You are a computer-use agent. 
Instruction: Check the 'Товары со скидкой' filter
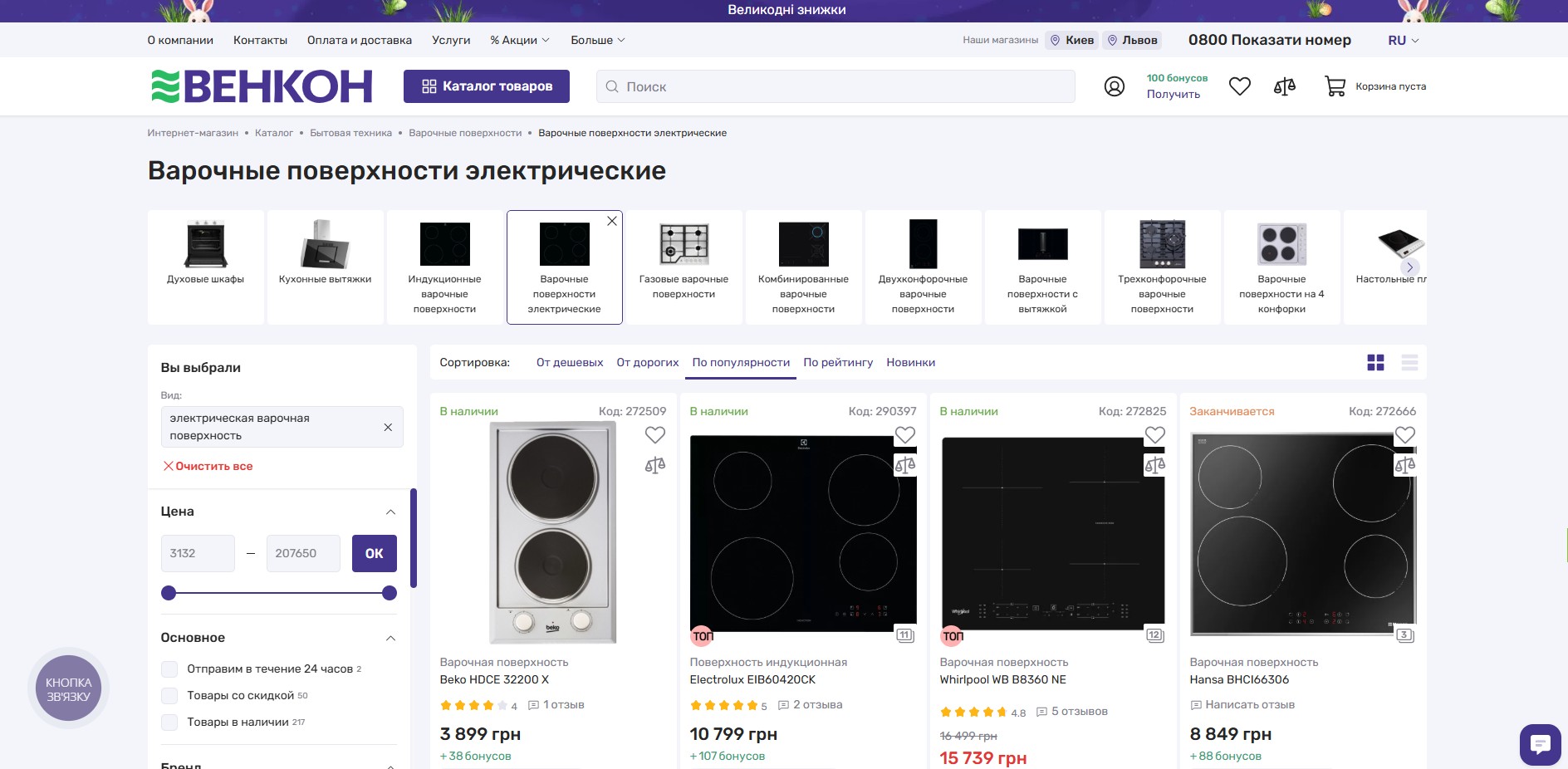pyautogui.click(x=169, y=696)
